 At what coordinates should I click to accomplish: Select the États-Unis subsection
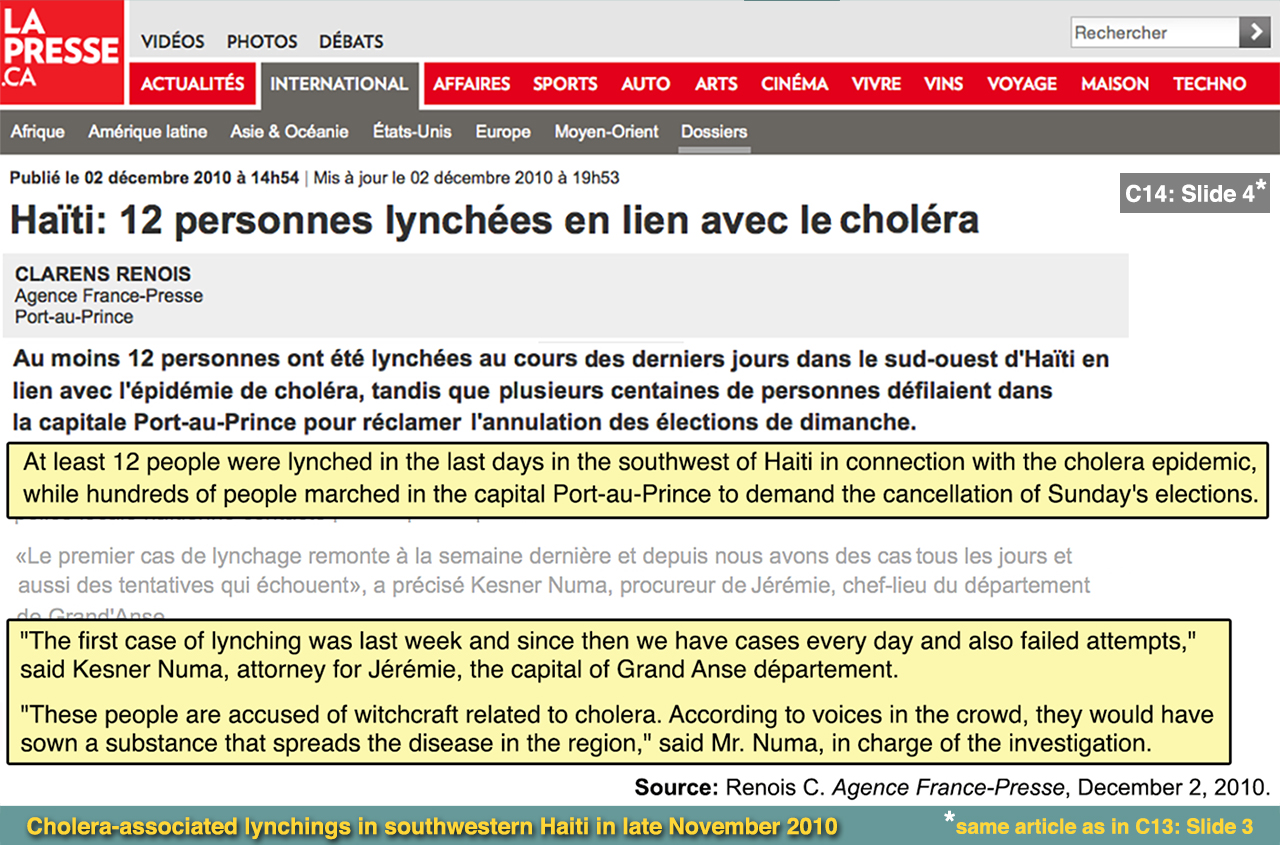pyautogui.click(x=412, y=132)
